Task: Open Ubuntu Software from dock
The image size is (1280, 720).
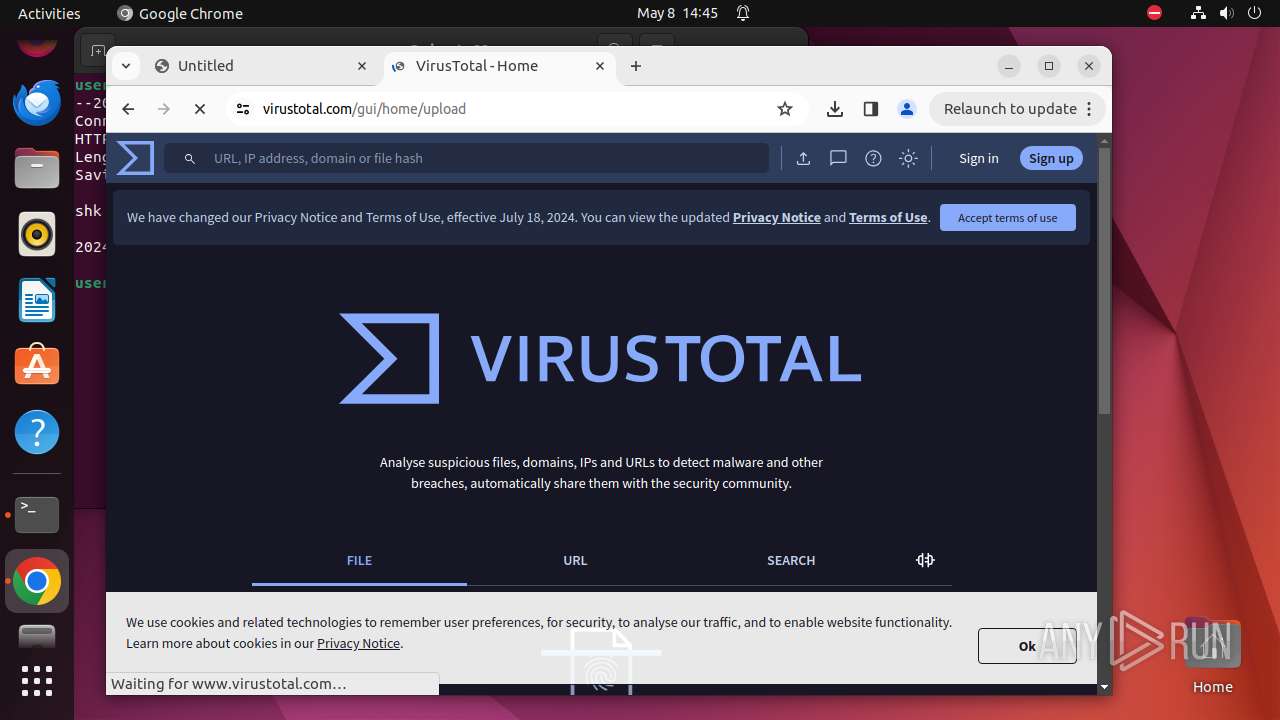Action: 37,366
